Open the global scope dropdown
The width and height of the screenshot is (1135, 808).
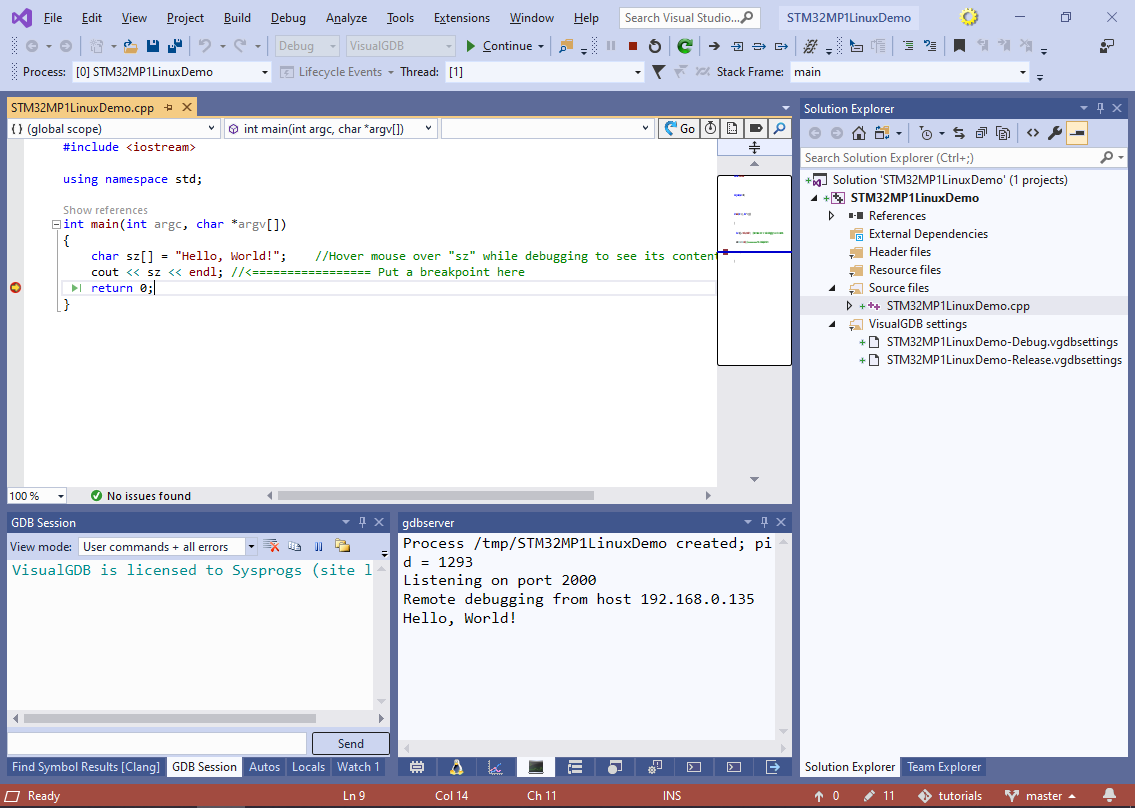pyautogui.click(x=211, y=128)
